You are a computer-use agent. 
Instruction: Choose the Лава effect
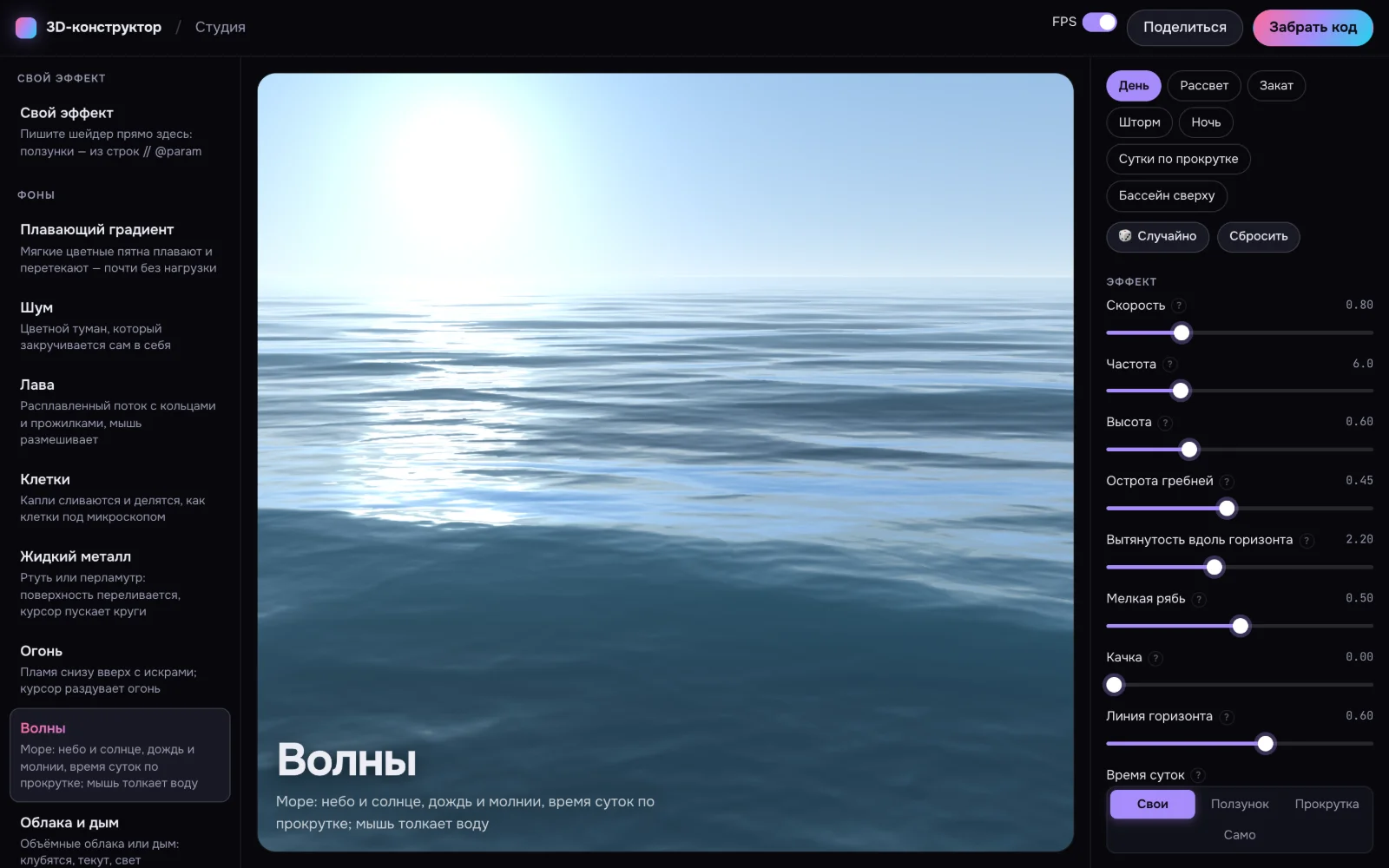tap(120, 411)
